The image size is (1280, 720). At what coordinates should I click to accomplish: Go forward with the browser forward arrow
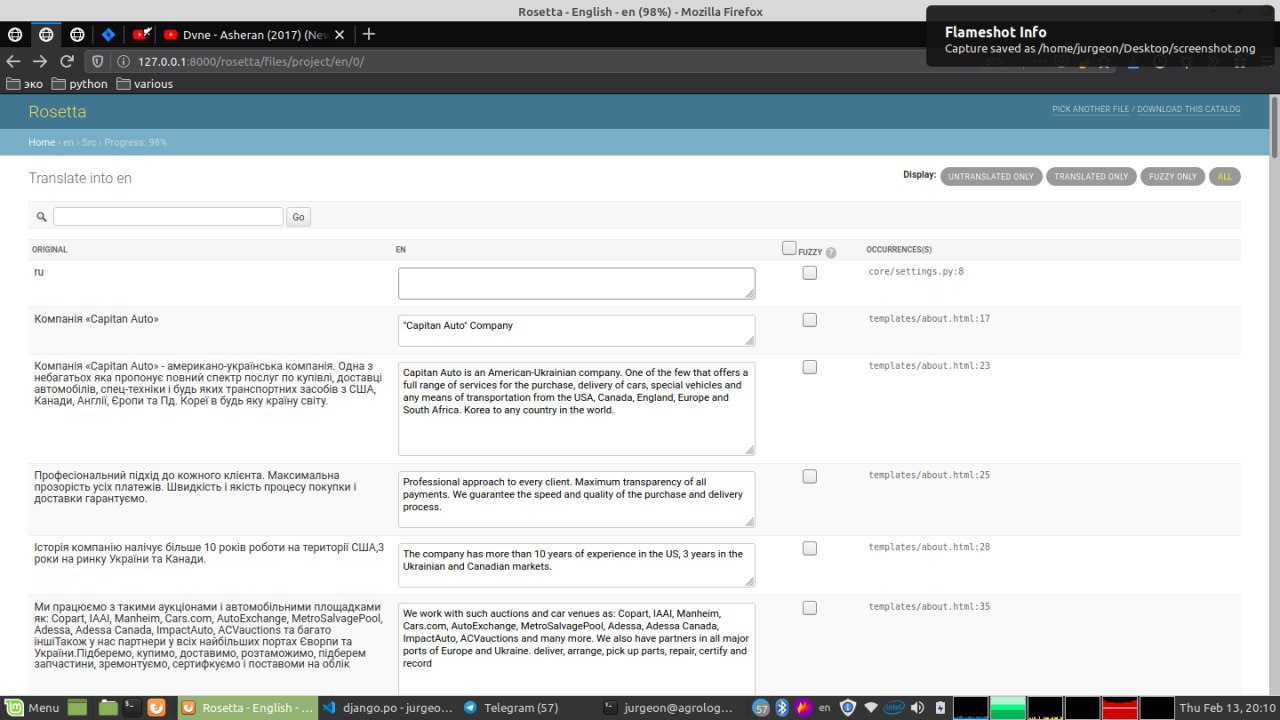[40, 61]
